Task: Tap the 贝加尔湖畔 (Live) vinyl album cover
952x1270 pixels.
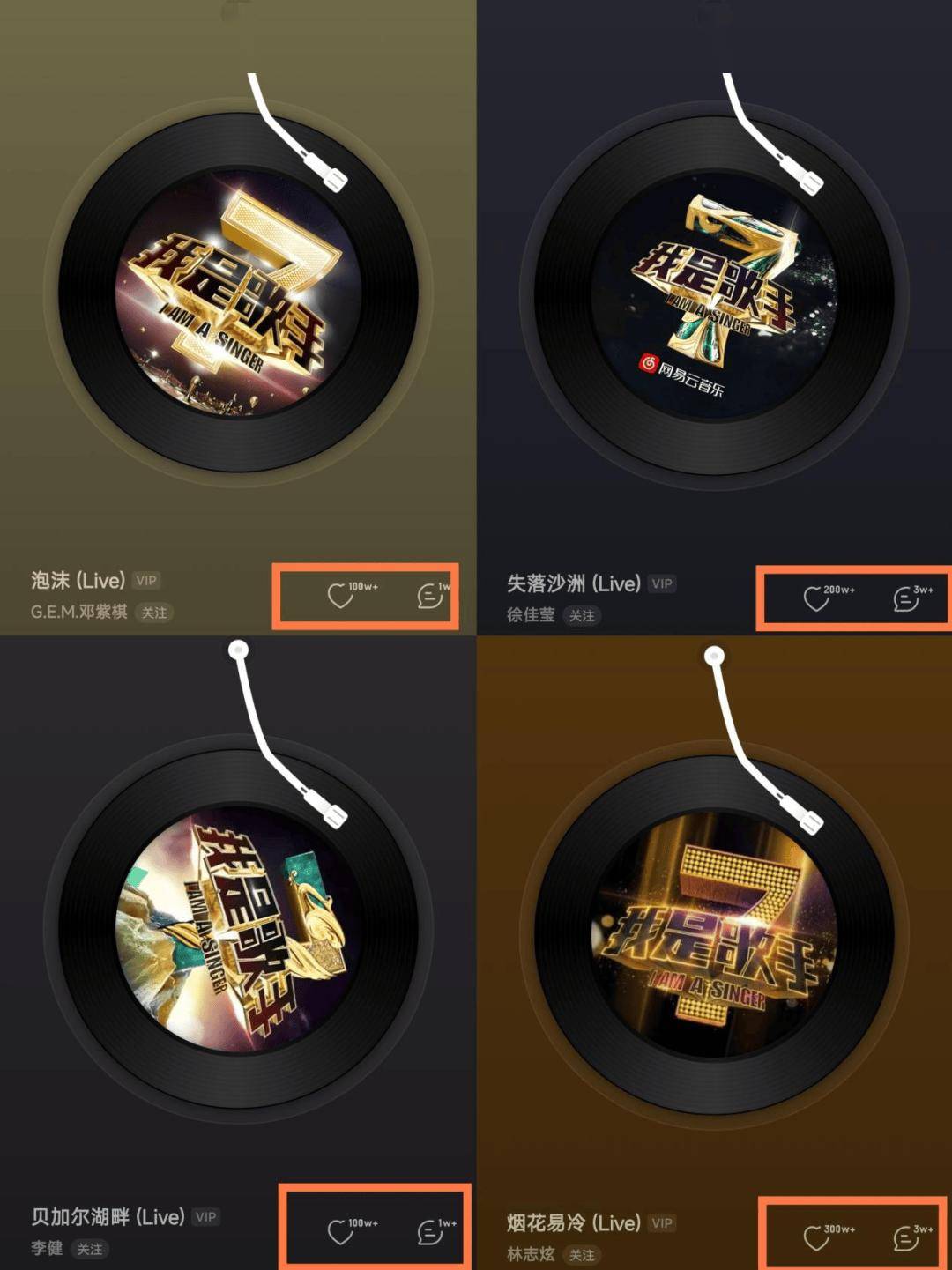Action: (x=238, y=929)
